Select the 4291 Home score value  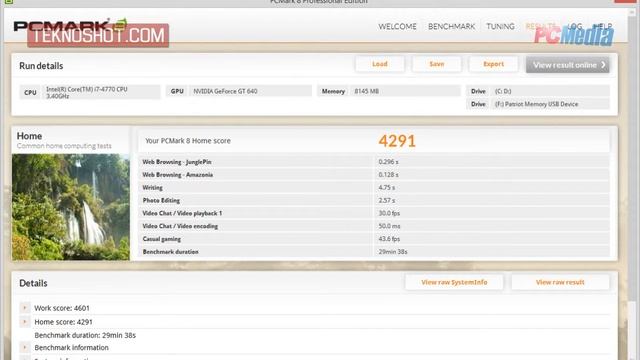(x=397, y=141)
